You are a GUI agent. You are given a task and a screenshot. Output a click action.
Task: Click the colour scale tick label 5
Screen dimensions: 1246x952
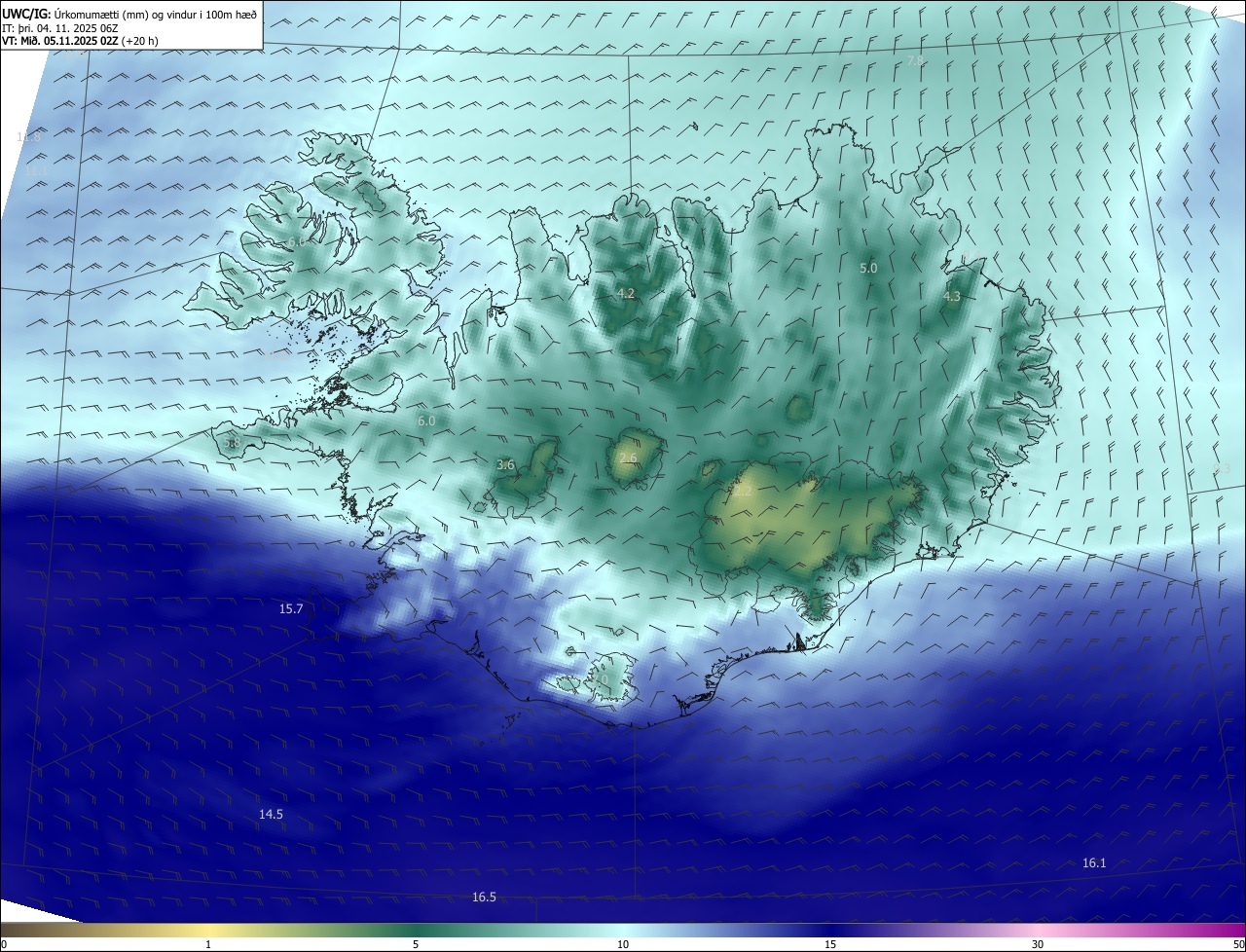(416, 944)
